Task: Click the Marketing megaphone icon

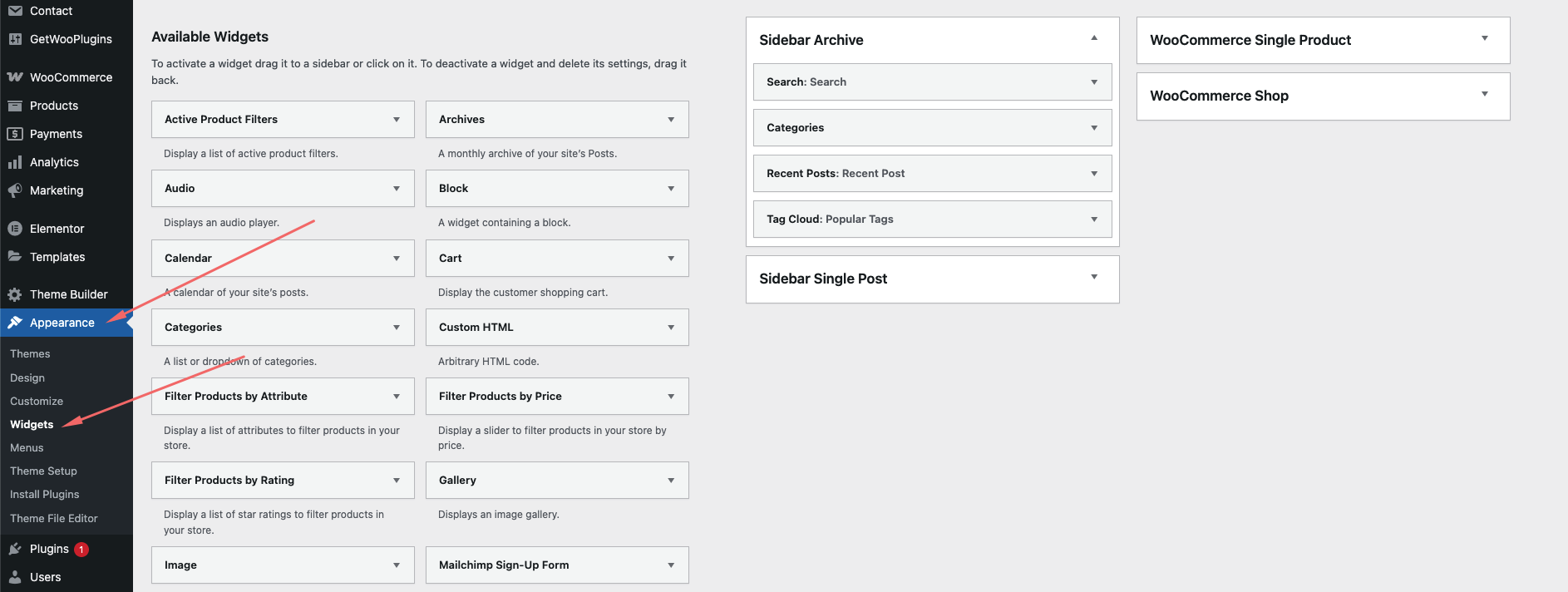Action: [x=15, y=190]
